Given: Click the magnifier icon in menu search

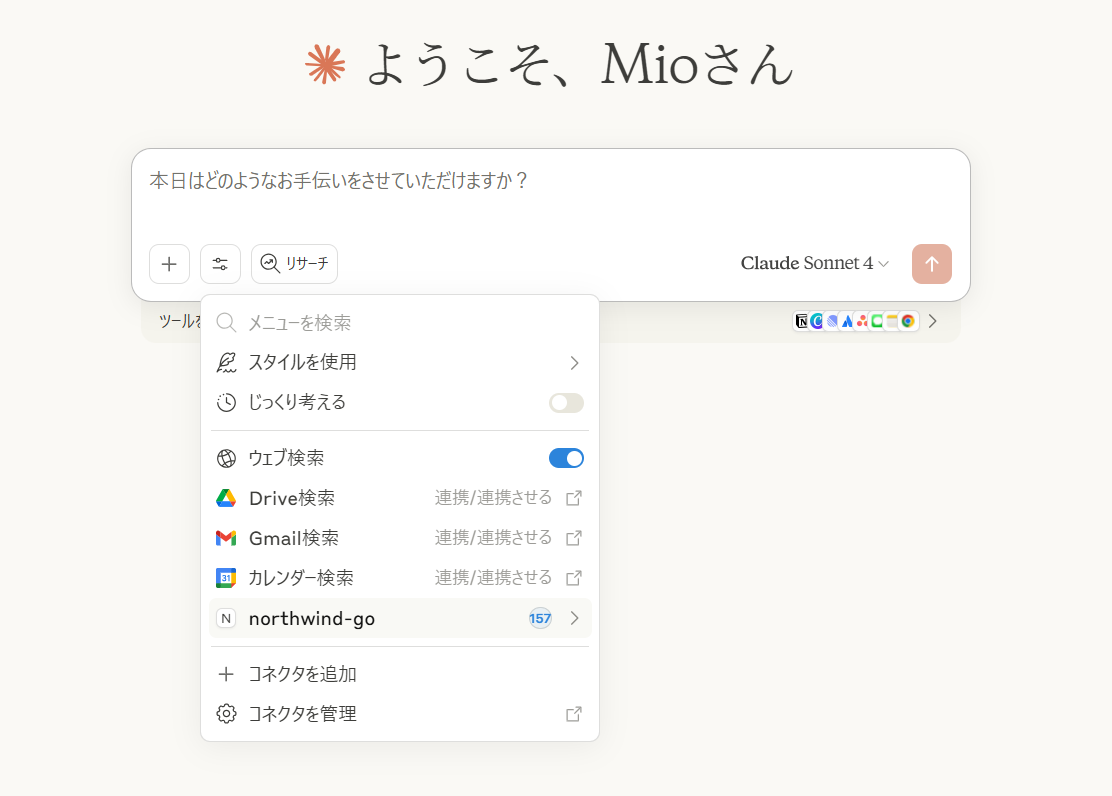Looking at the screenshot, I should (226, 323).
